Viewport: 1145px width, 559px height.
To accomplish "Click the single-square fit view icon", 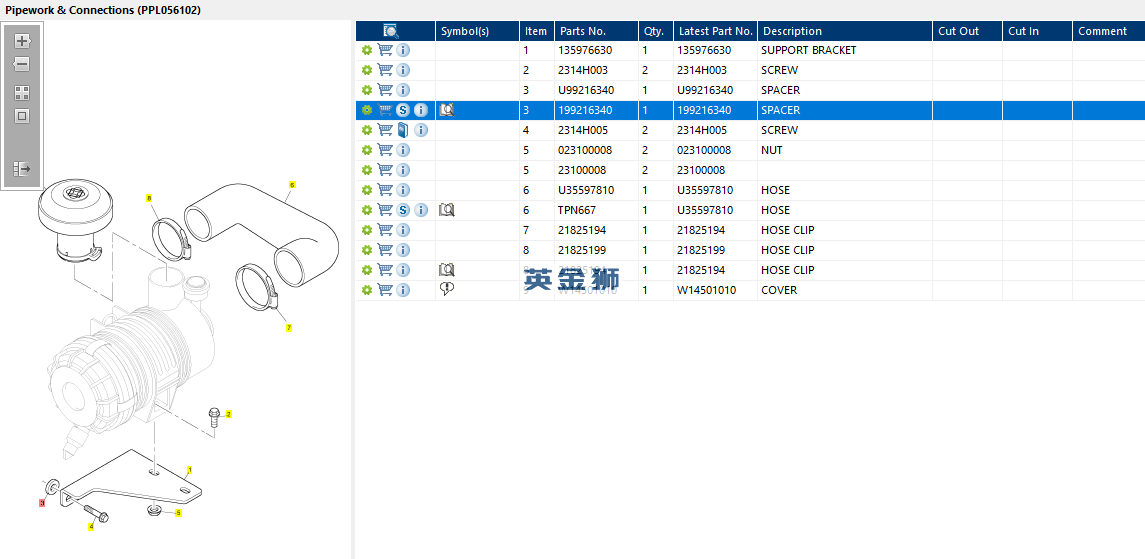I will (22, 116).
